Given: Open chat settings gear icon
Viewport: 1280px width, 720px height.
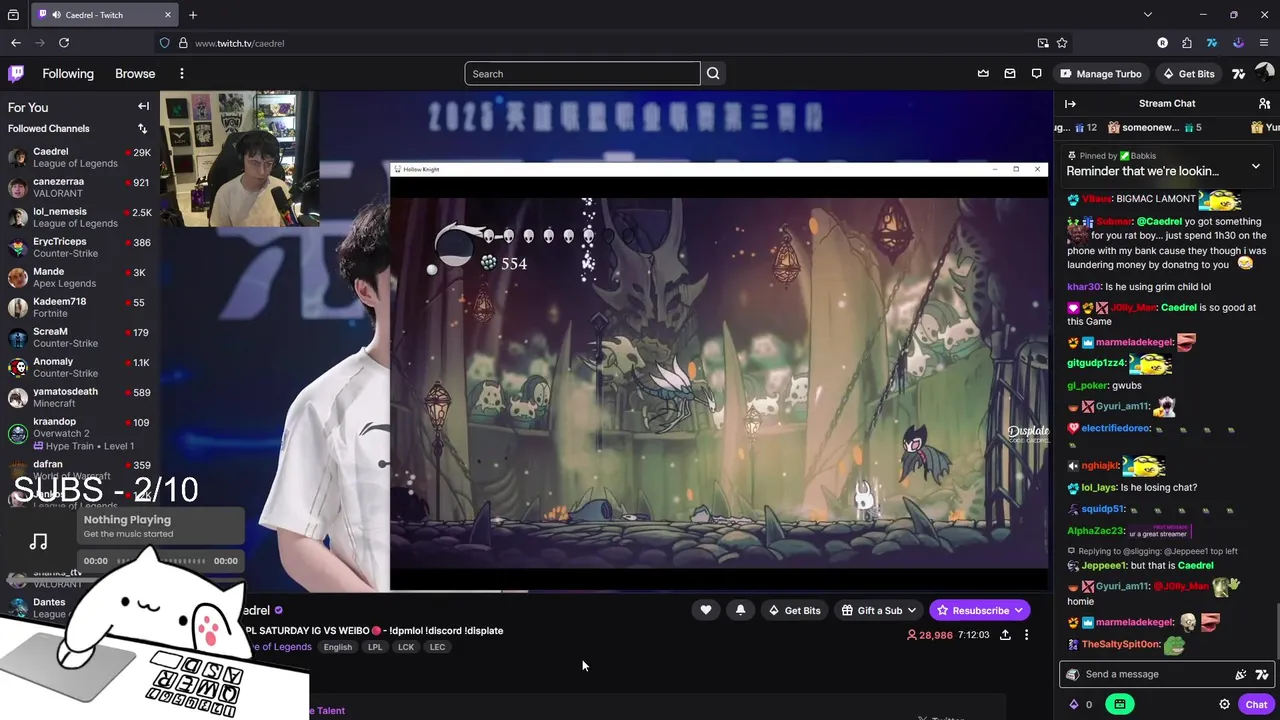Looking at the screenshot, I should point(1224,704).
